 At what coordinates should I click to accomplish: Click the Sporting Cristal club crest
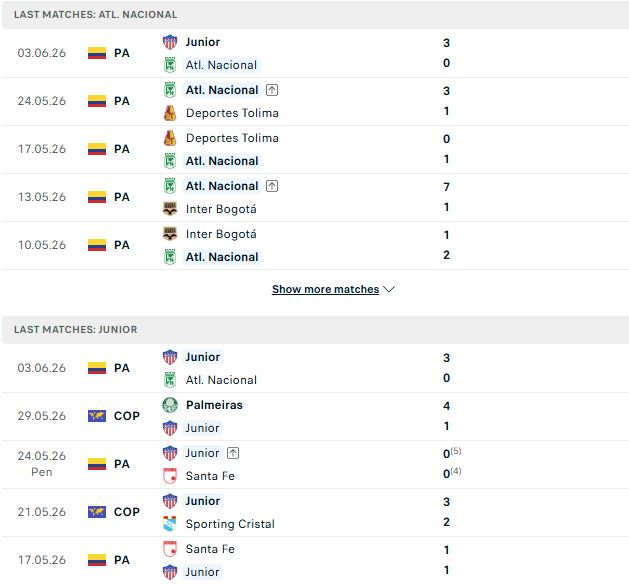(170, 524)
